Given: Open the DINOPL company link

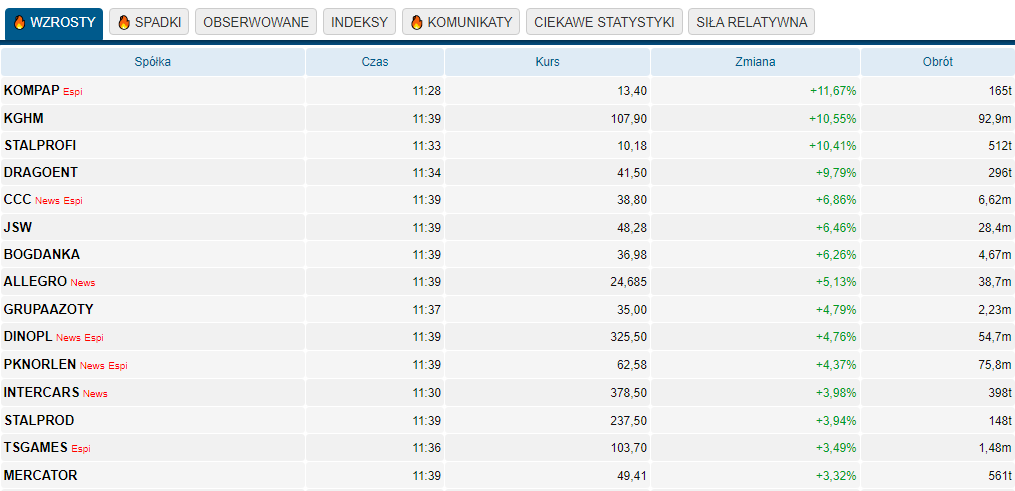Looking at the screenshot, I should click(x=28, y=336).
